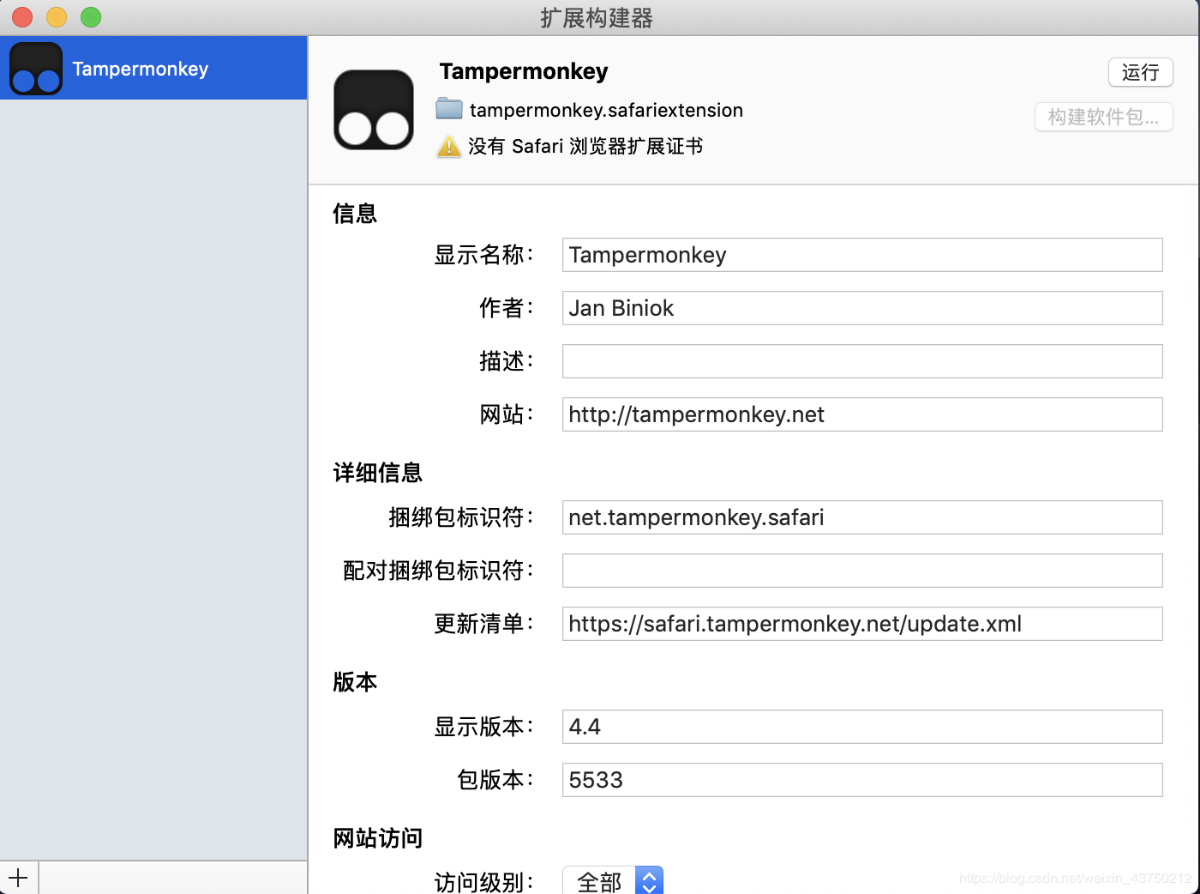Click the 运行 (Run) button
This screenshot has width=1200, height=894.
click(x=1140, y=72)
